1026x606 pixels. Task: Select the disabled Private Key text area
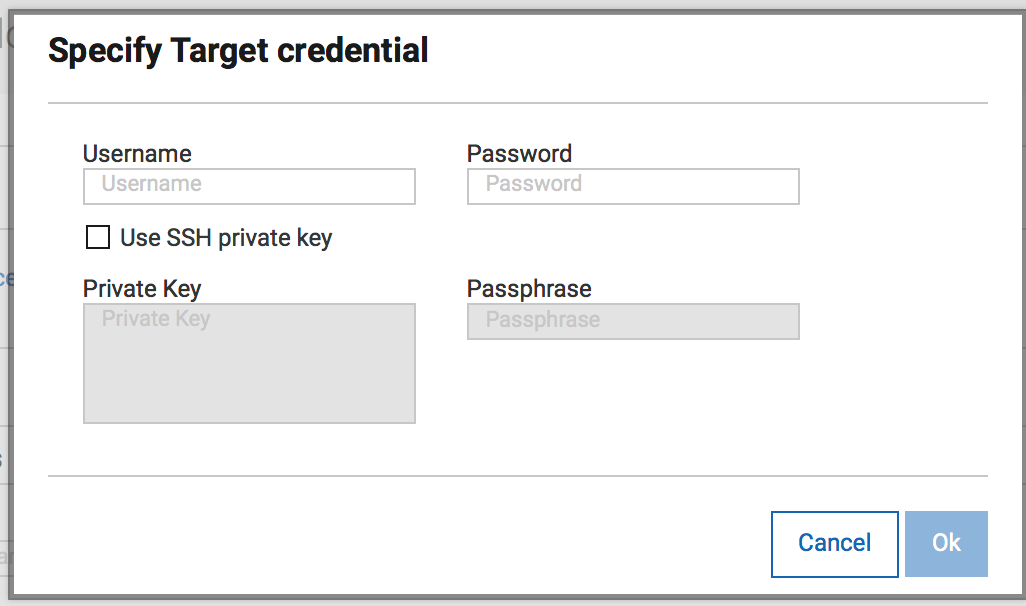coord(249,363)
